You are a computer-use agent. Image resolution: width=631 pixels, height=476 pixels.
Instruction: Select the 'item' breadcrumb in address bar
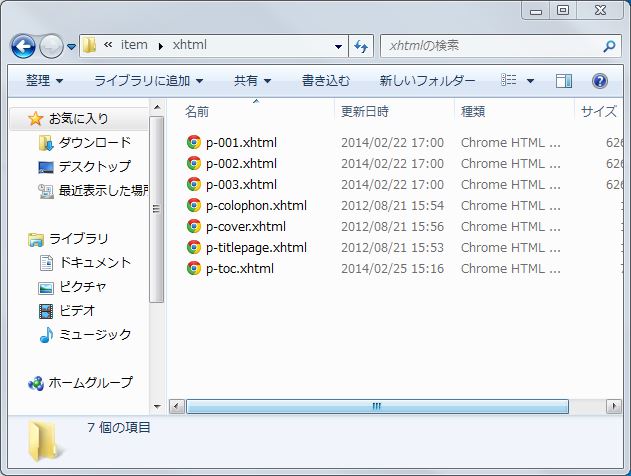coord(134,45)
